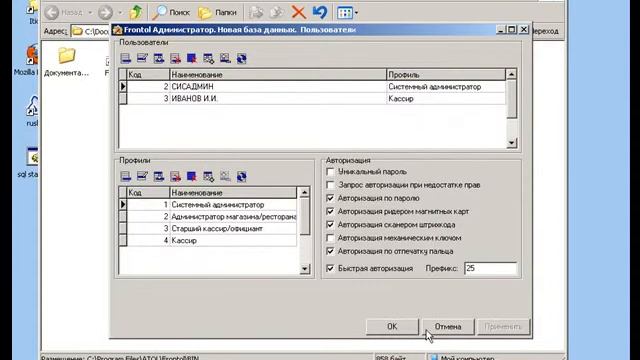Click OK button
640x360 pixels.
pos(392,327)
